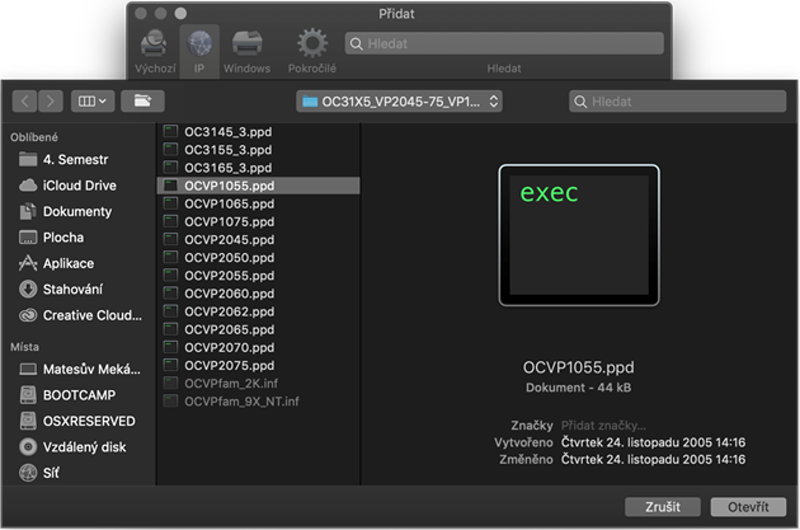Click Přidat značky... tags field
800x530 pixels.
(603, 425)
